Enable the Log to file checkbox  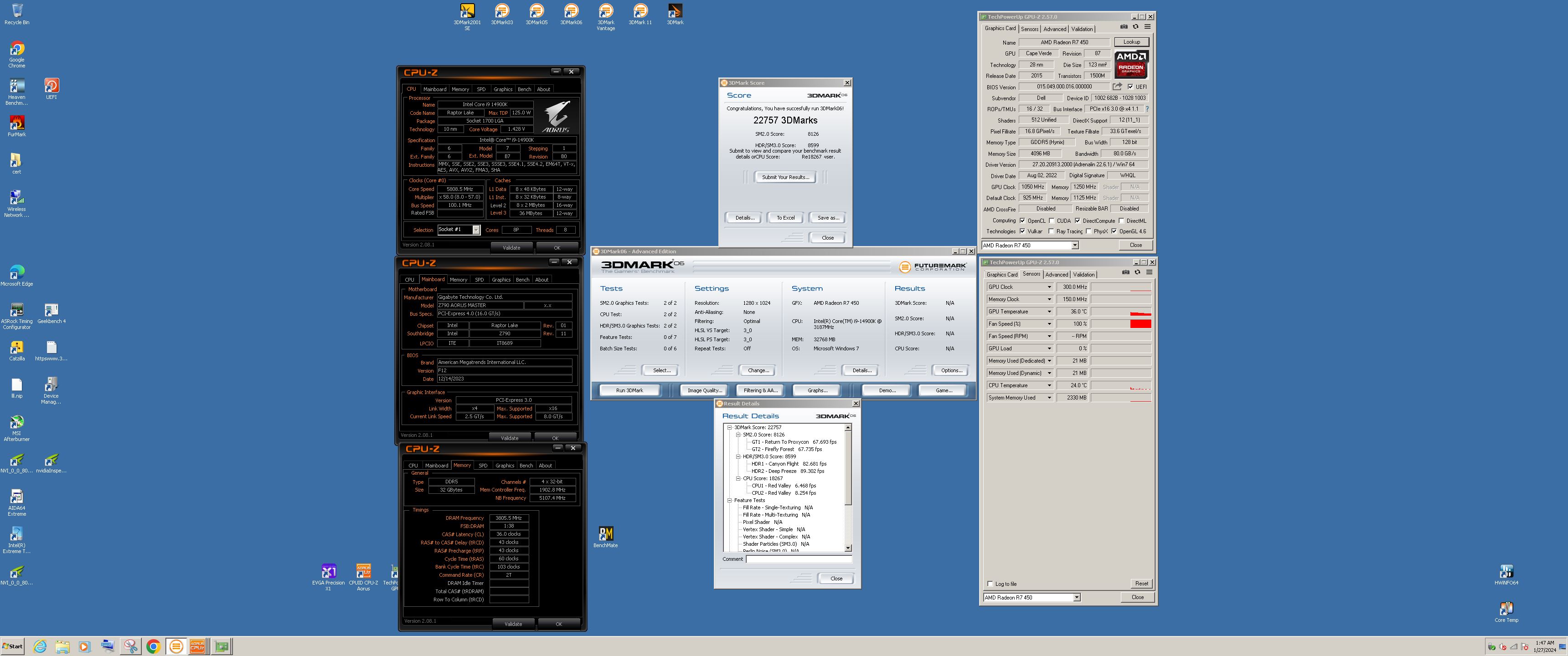pos(990,584)
